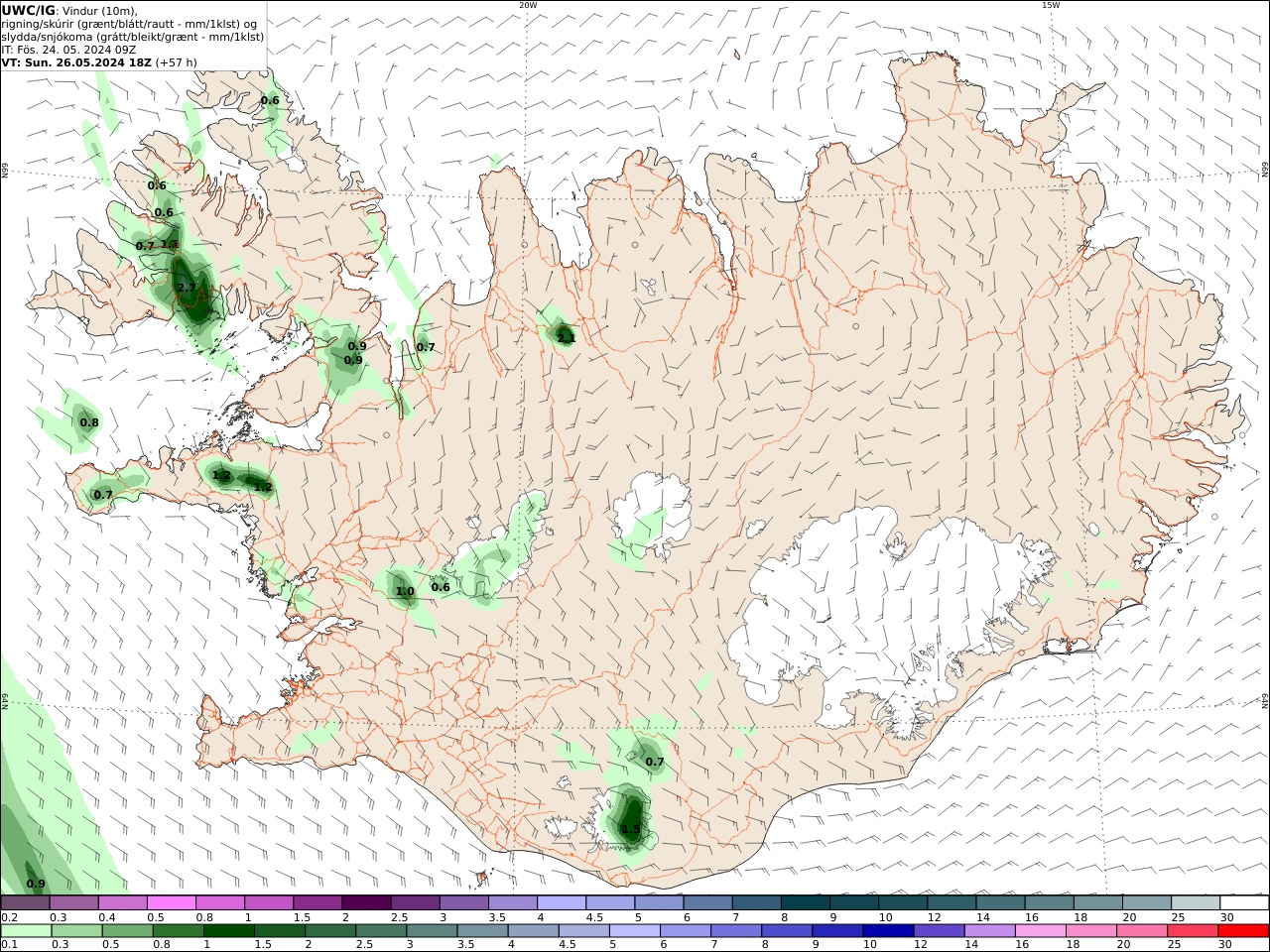1270x952 pixels.
Task: Select the palest green 0.1 swatch in lower legend
Action: coord(27,931)
